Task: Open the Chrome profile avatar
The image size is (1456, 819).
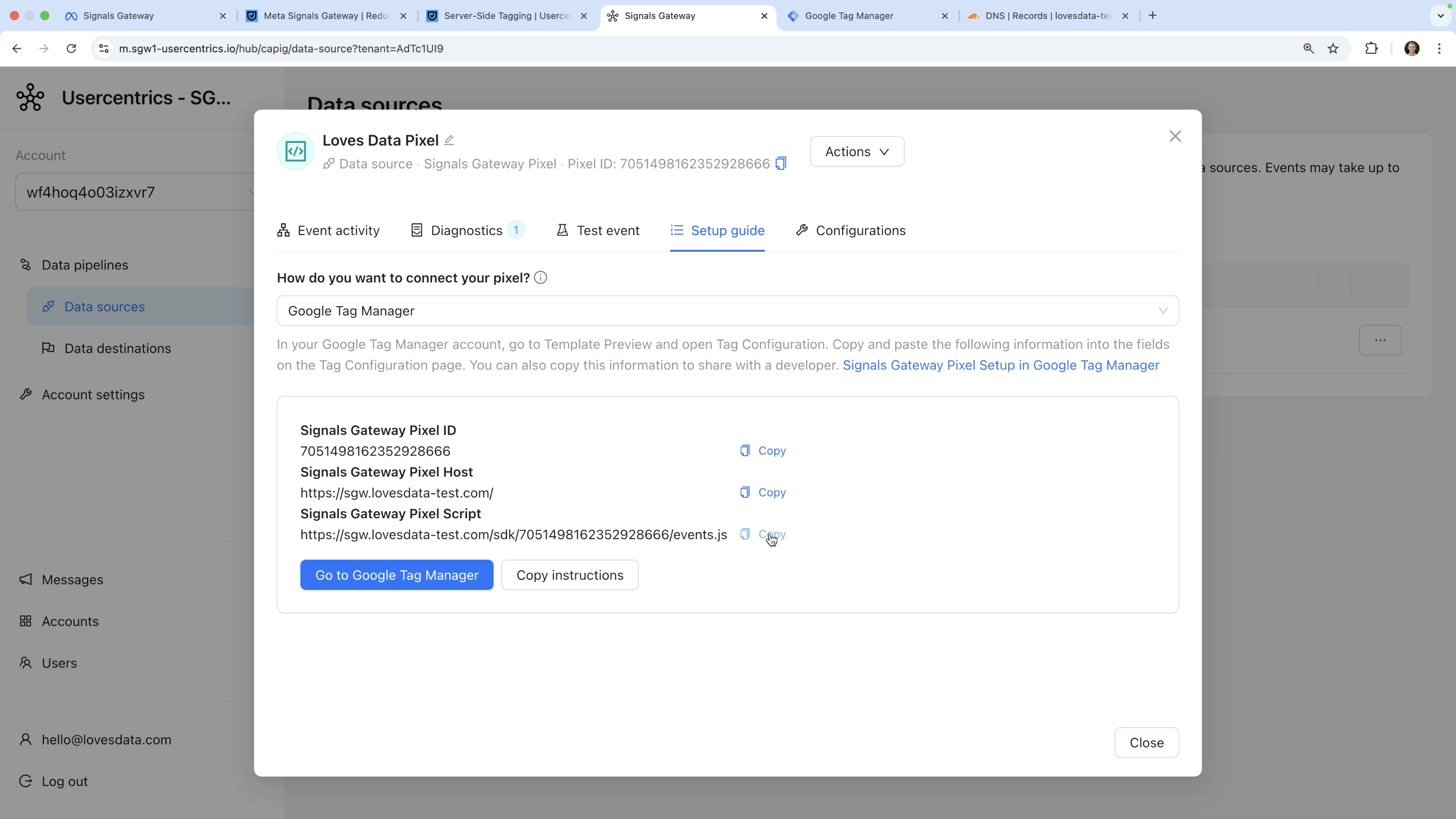Action: (1412, 49)
